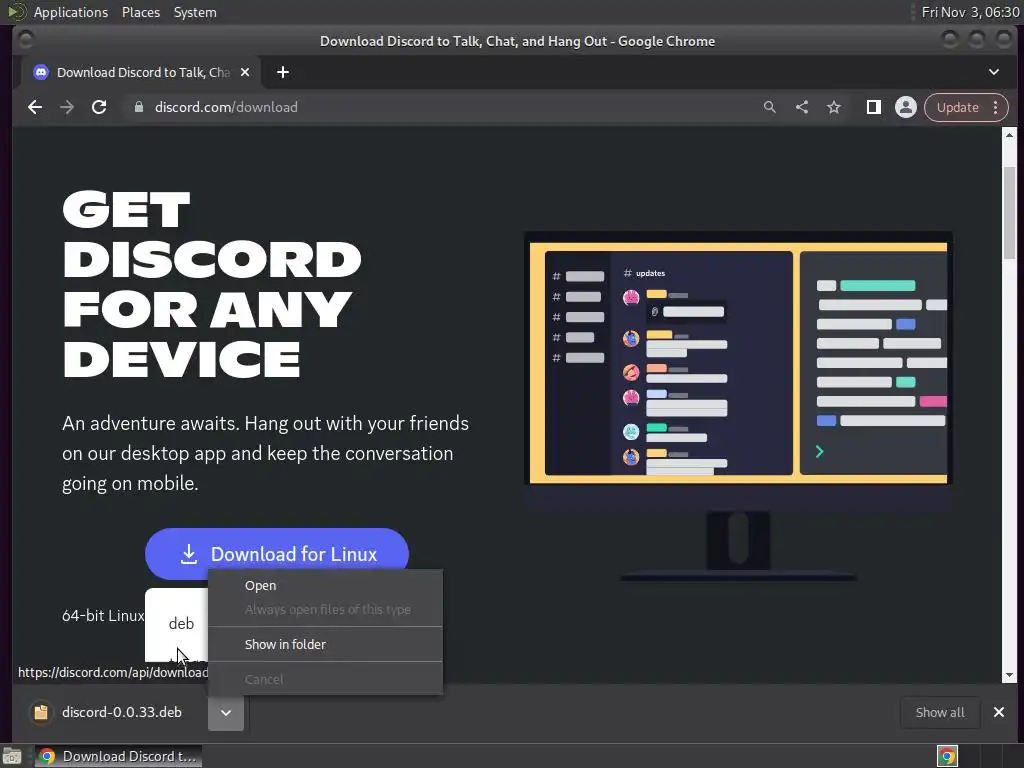Open a new tab with the plus button

tap(283, 72)
